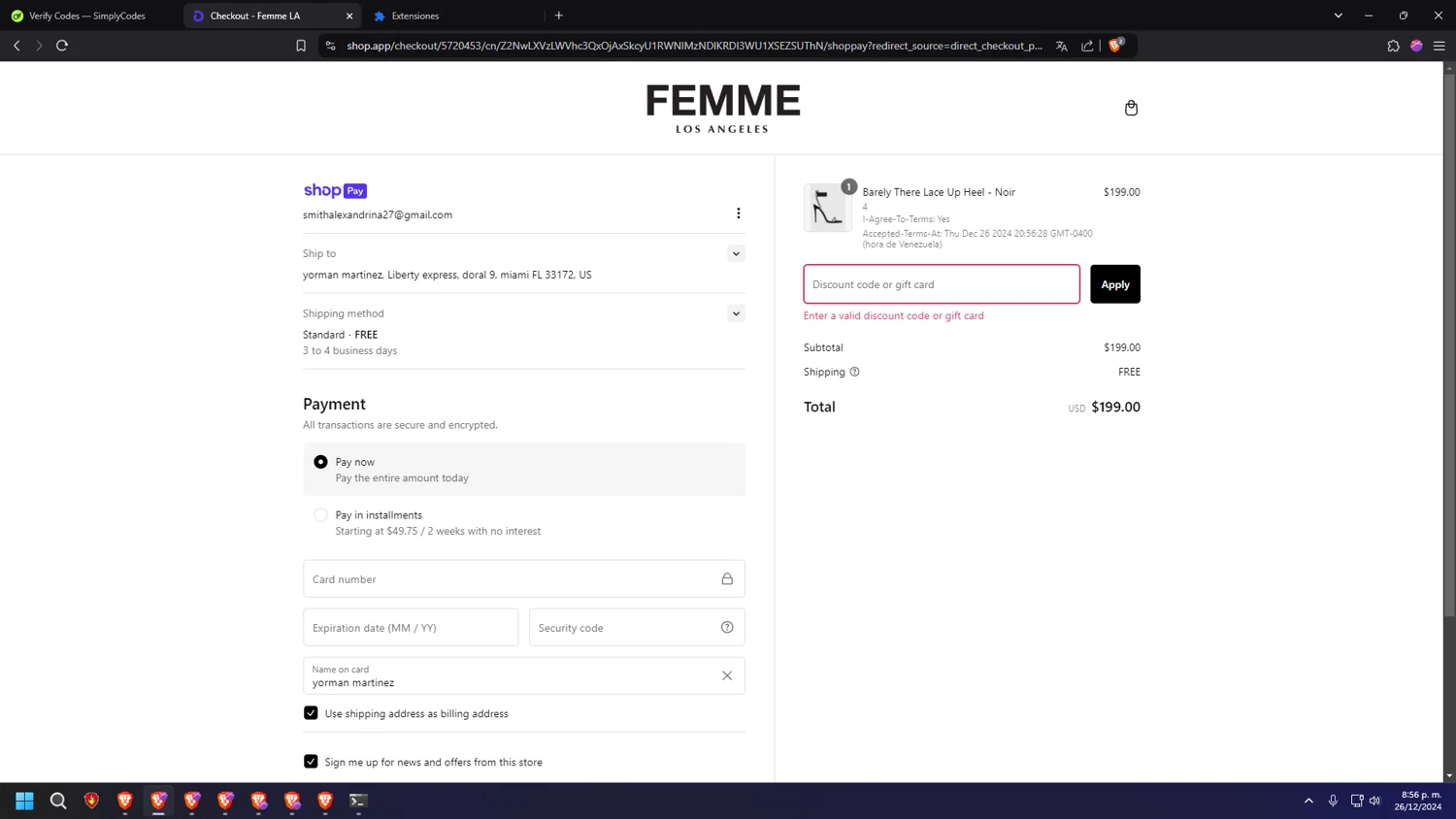Image resolution: width=1456 pixels, height=819 pixels.
Task: Click the Name on card field
Action: 524,676
